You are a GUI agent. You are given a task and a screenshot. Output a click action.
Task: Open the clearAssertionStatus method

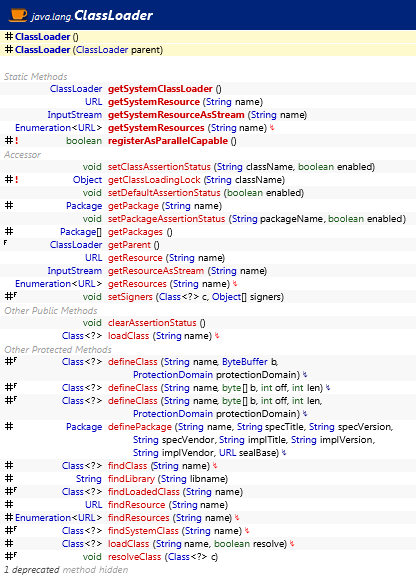point(152,323)
